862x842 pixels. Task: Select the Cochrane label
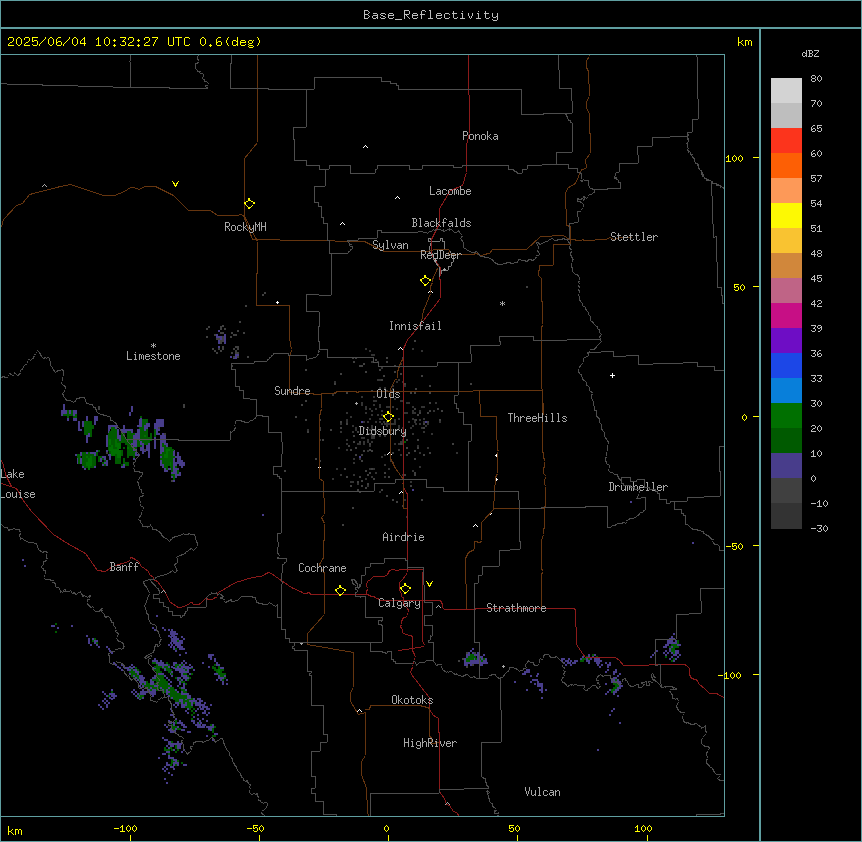pyautogui.click(x=322, y=568)
